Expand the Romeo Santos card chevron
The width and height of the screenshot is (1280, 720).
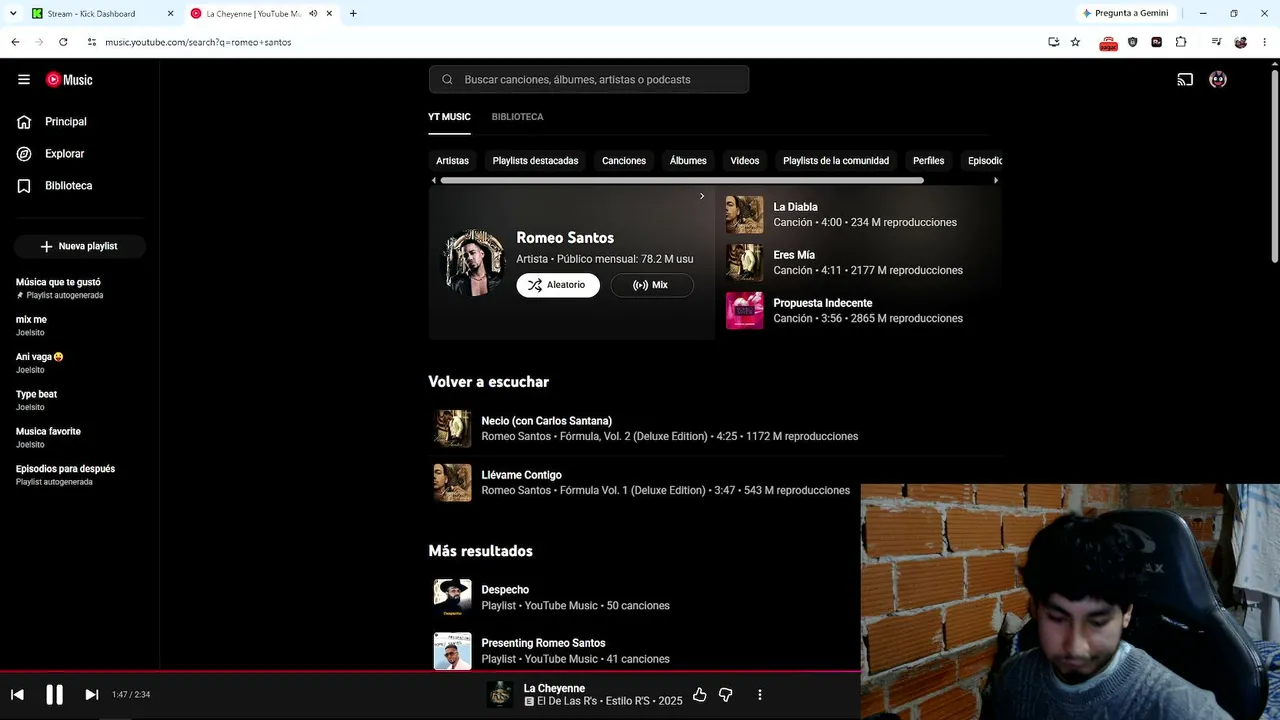click(702, 196)
